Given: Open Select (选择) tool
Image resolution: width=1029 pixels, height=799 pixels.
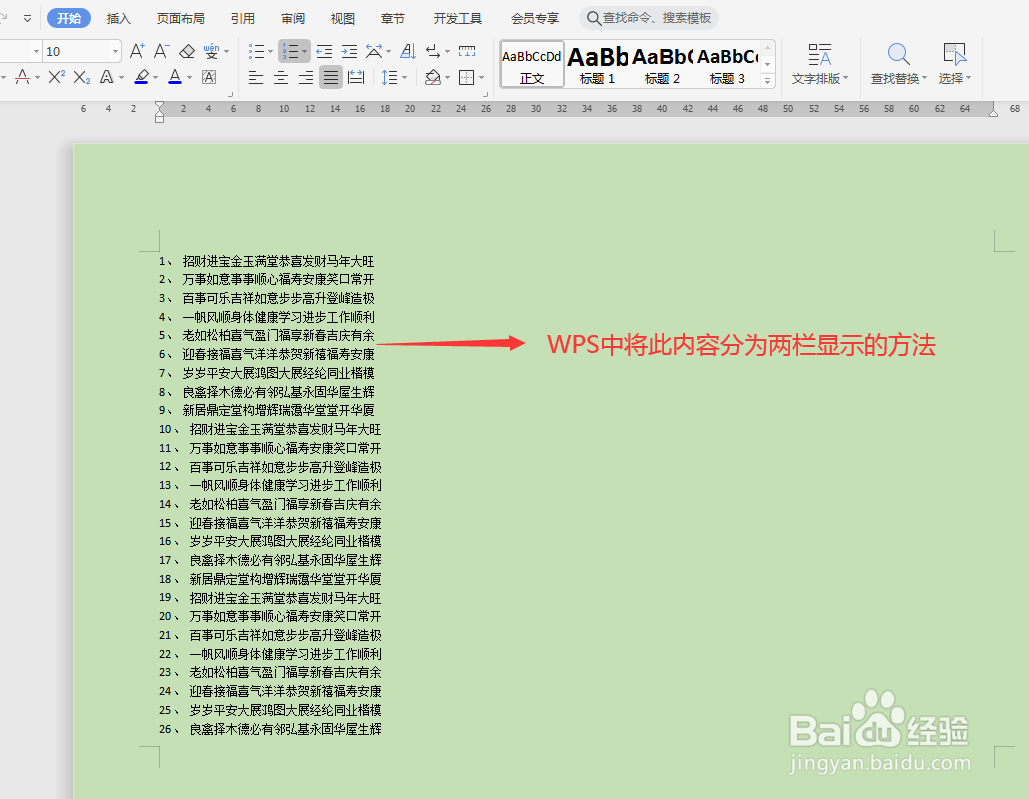Looking at the screenshot, I should click(954, 64).
